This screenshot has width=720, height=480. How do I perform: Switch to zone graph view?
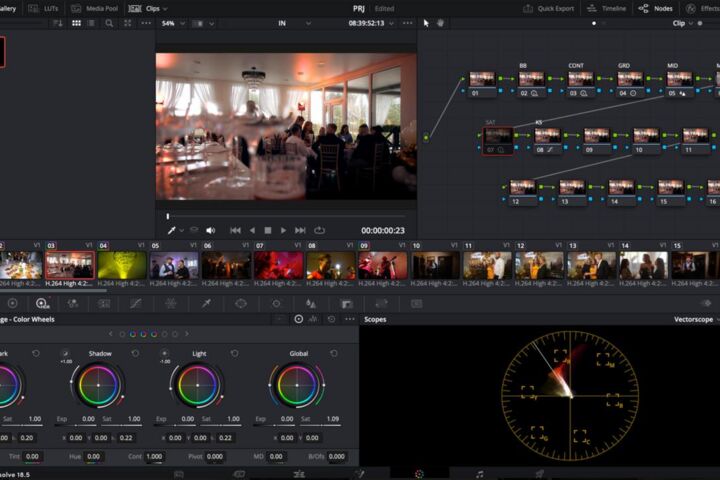click(x=314, y=319)
